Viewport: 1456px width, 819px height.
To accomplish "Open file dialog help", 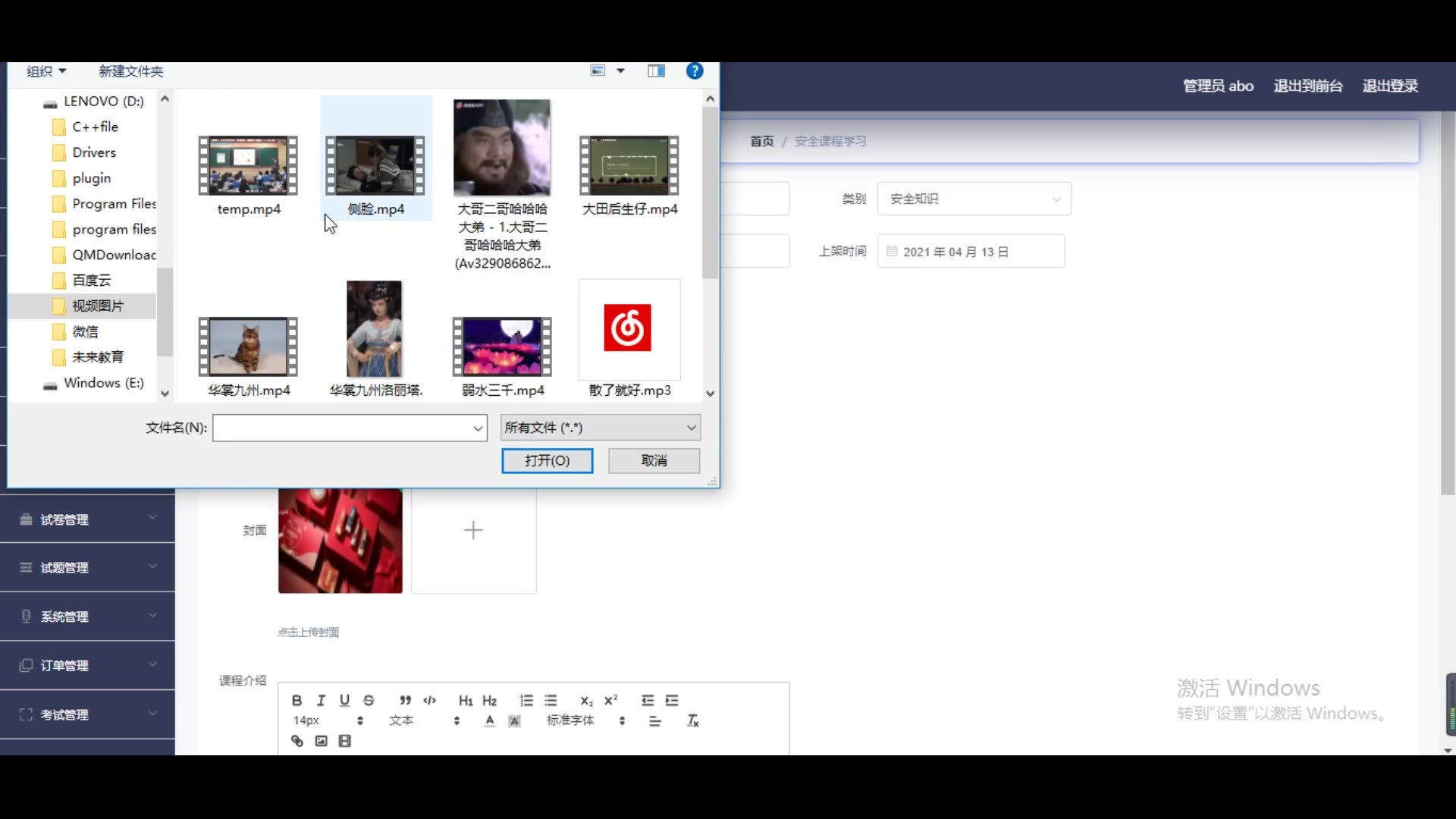I will (695, 71).
